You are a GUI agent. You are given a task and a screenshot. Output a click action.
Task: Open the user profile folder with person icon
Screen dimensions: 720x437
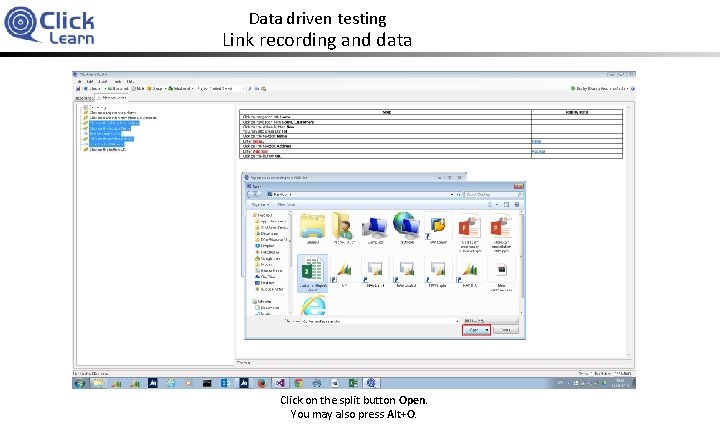(x=343, y=227)
